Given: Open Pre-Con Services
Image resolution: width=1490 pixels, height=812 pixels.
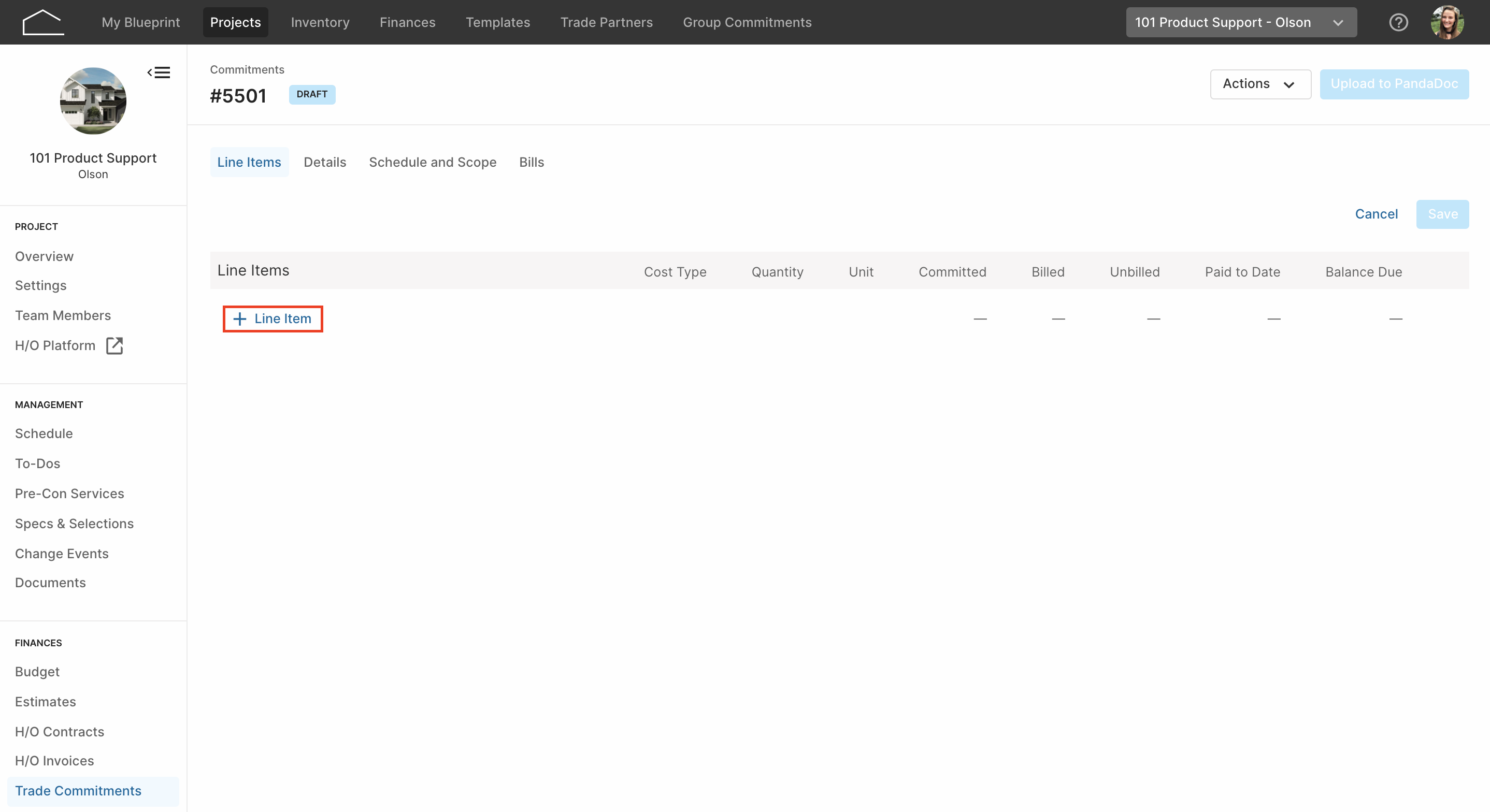Looking at the screenshot, I should pyautogui.click(x=69, y=494).
